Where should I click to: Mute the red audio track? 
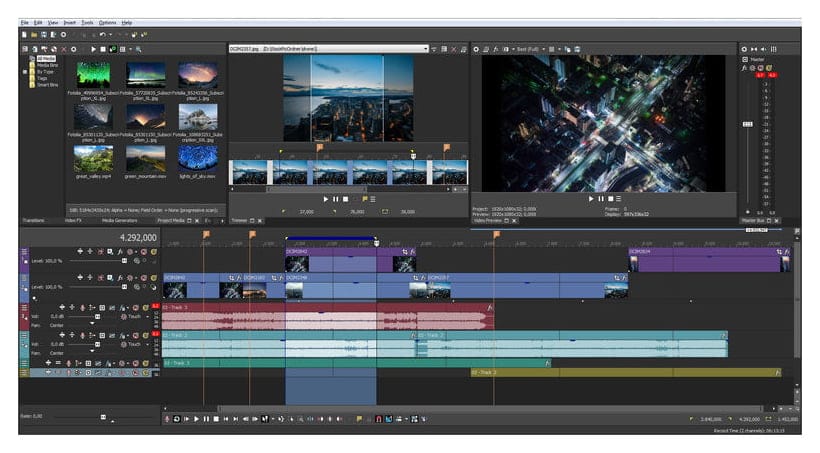click(x=135, y=308)
